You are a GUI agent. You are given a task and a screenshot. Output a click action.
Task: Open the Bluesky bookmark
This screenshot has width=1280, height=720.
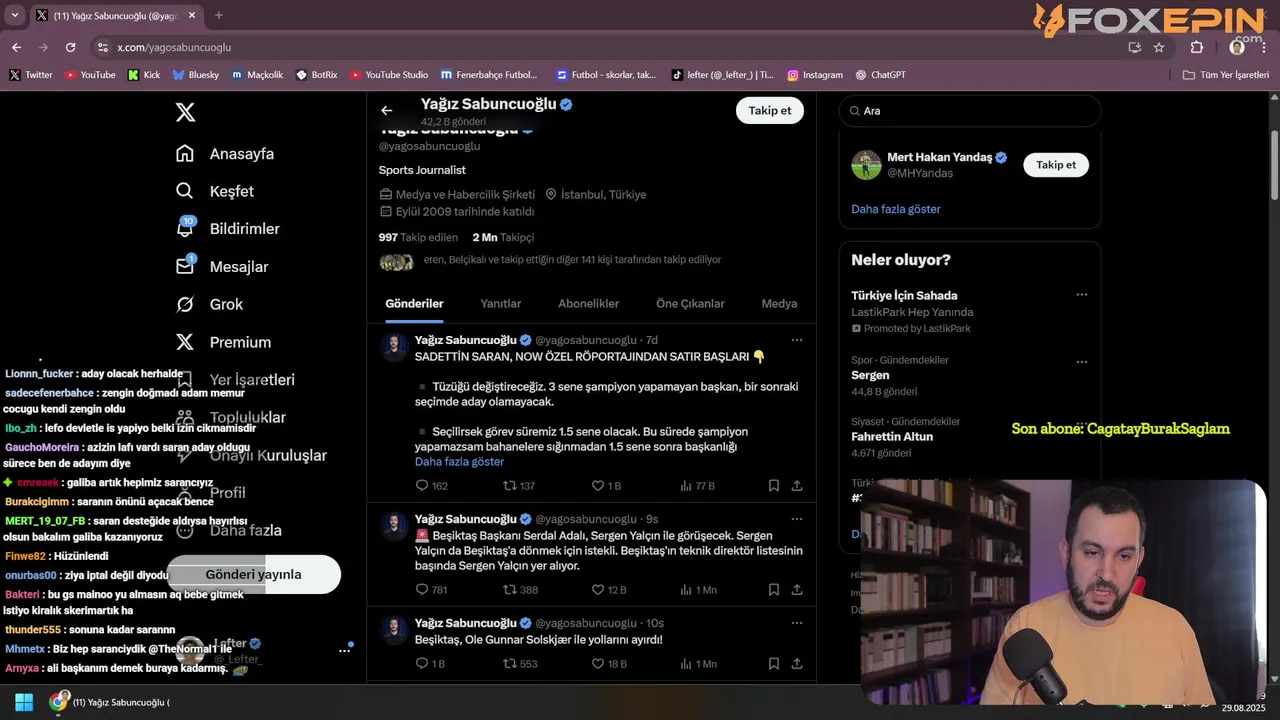point(196,75)
